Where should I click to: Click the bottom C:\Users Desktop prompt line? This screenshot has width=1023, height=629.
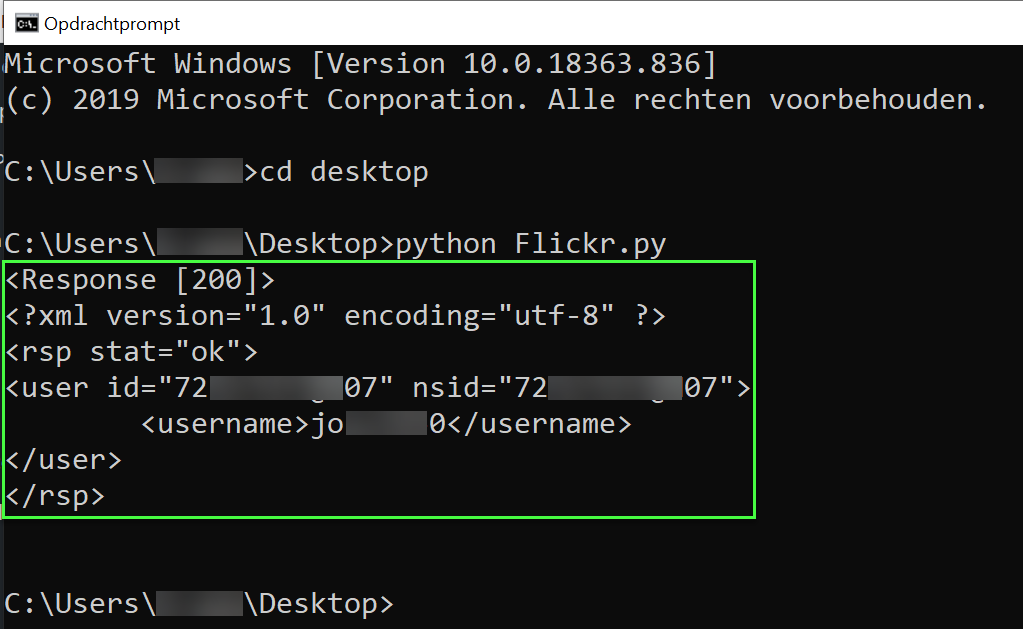point(195,604)
